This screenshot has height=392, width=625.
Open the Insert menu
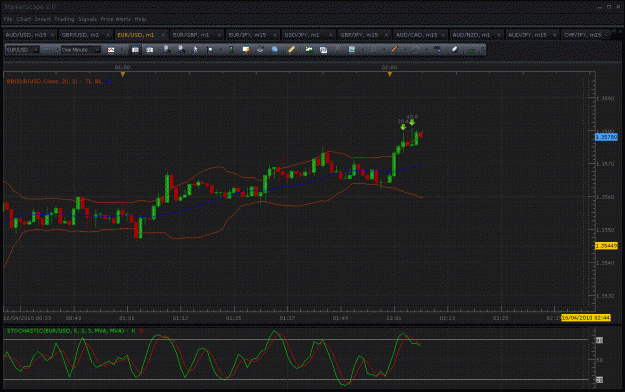point(42,19)
